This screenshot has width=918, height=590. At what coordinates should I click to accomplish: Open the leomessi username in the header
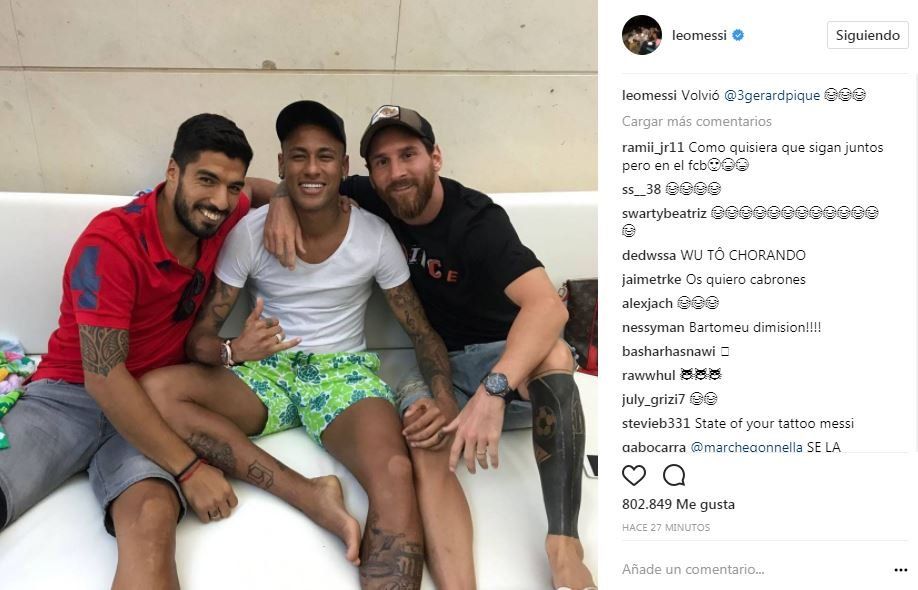pyautogui.click(x=699, y=35)
